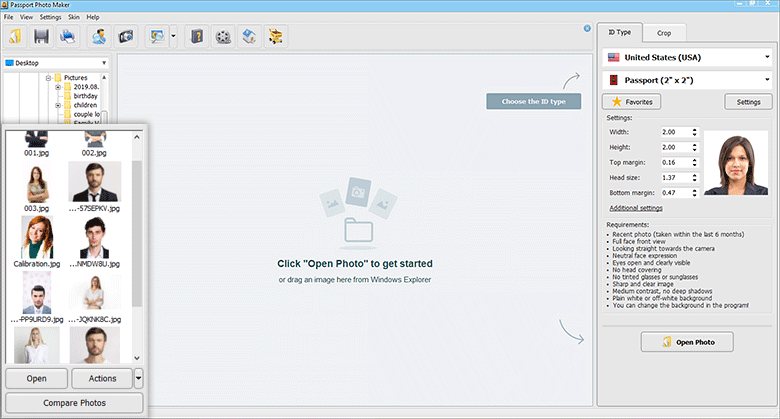The image size is (780, 419).
Task: Select the couple folder in tree
Action: [86, 114]
